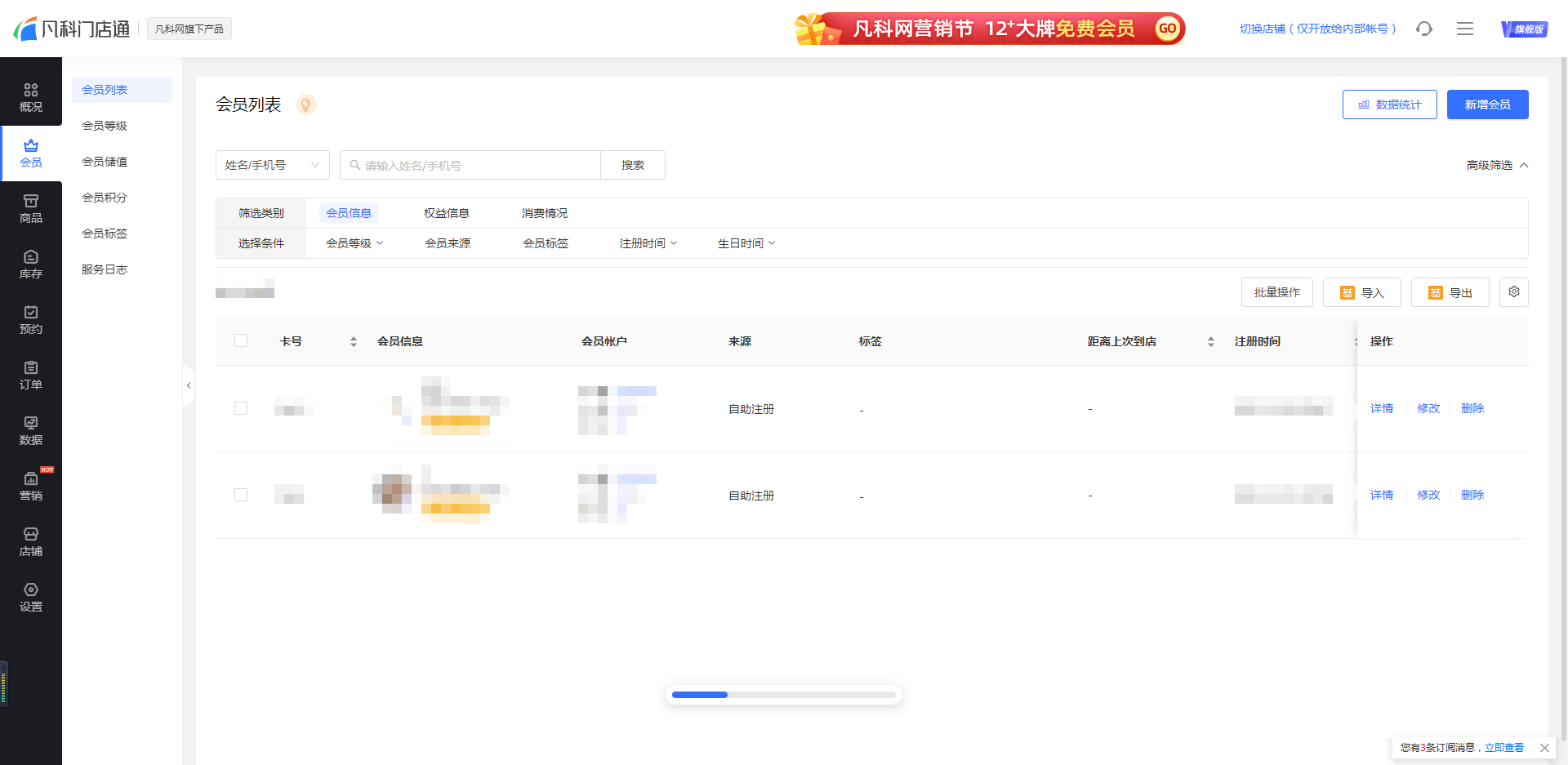This screenshot has height=765, width=1568.
Task: Check the second member row checkbox
Action: point(241,495)
